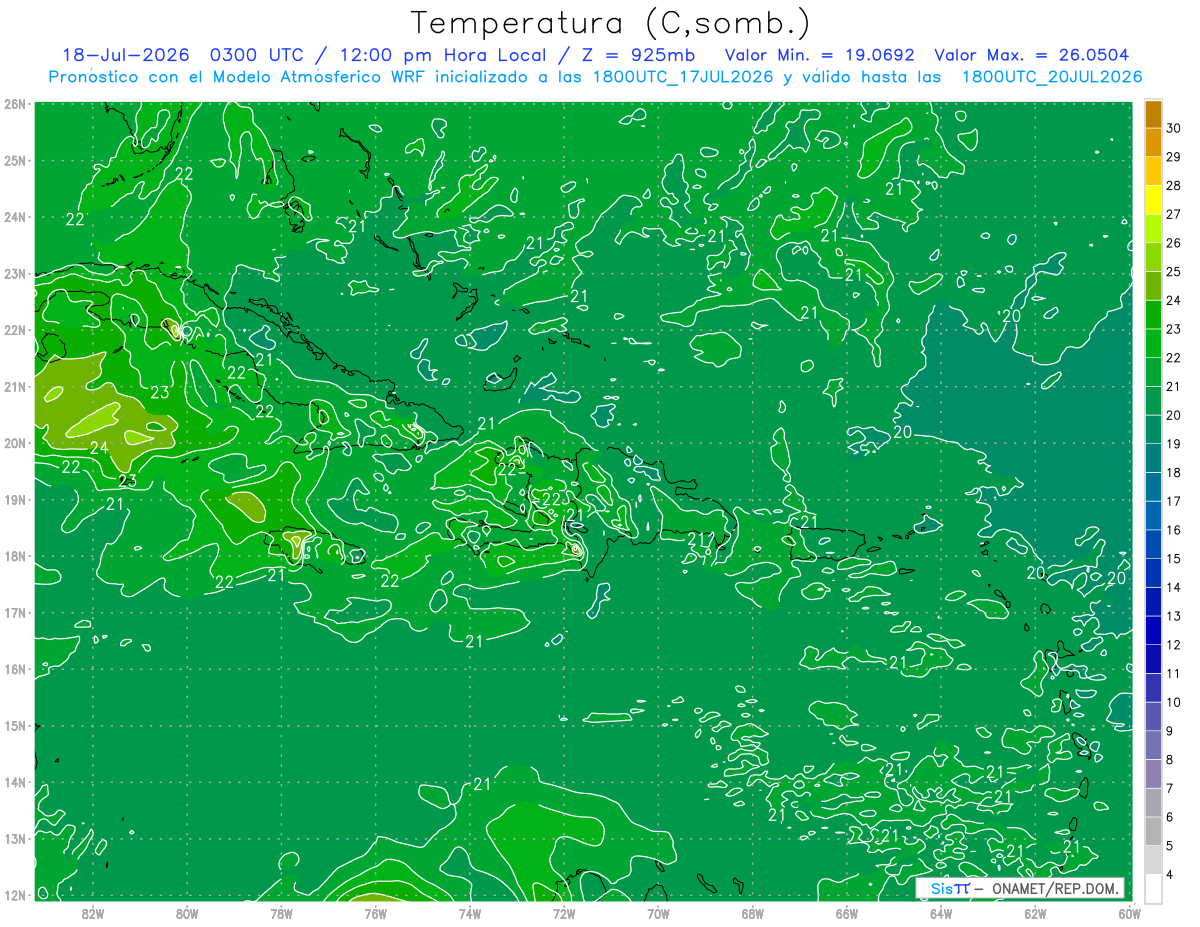The width and height of the screenshot is (1200, 927).
Task: Click latitude axis label "23N"
Action: click(x=15, y=274)
